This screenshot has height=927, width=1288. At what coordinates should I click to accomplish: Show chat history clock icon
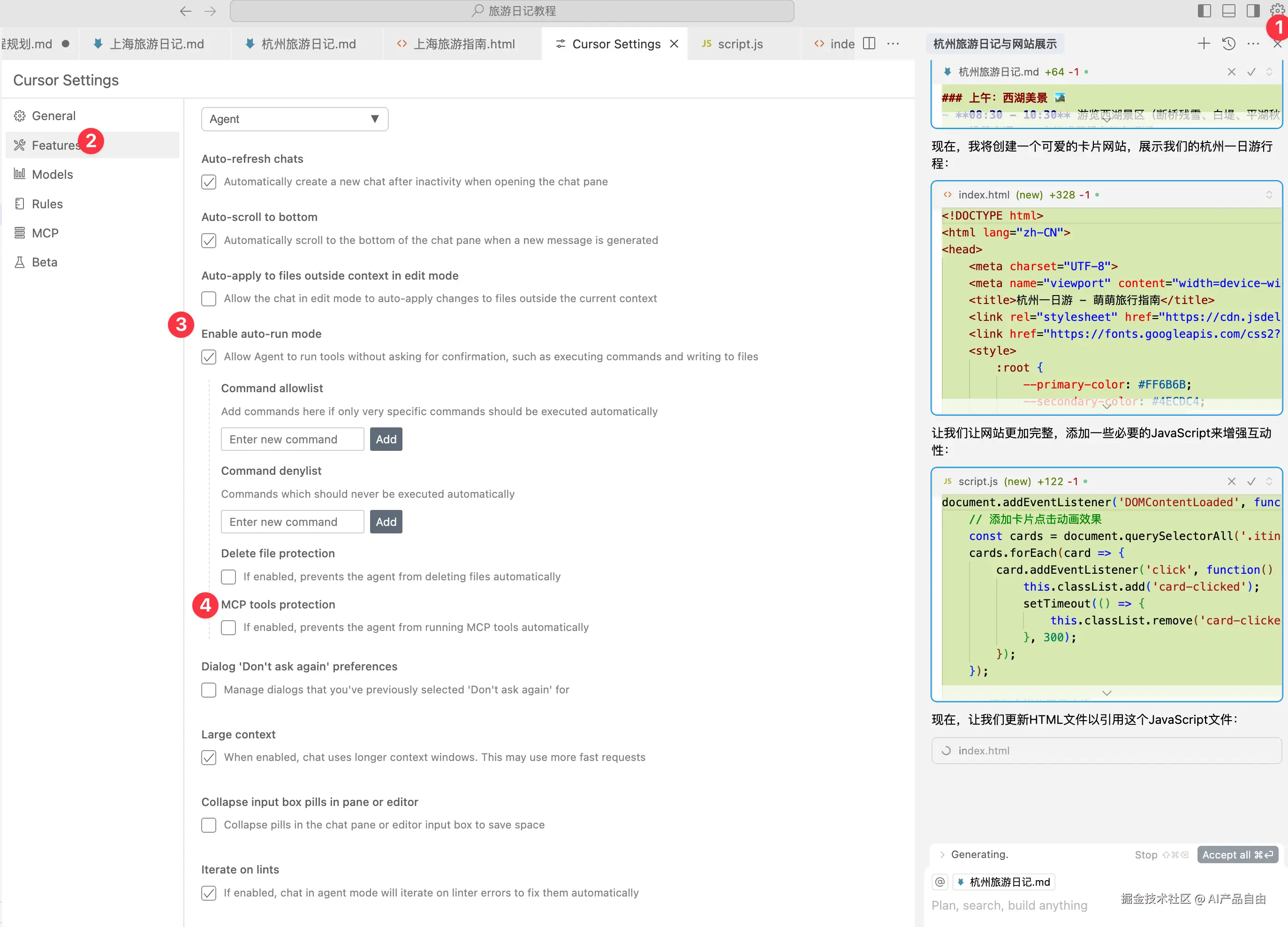tap(1228, 44)
